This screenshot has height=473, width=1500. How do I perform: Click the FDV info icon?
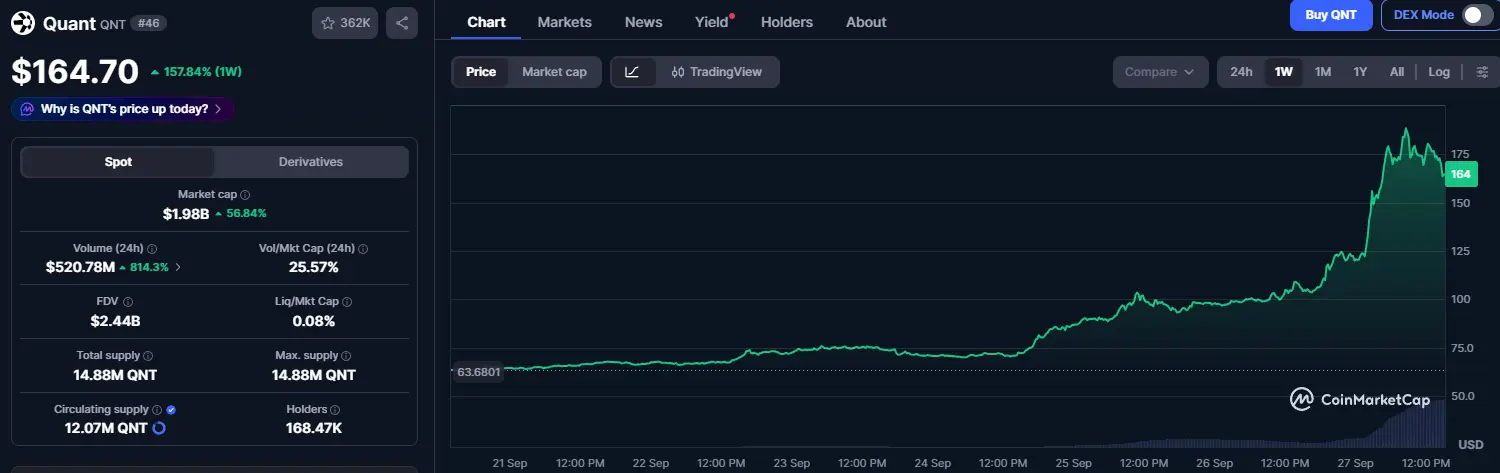[x=128, y=301]
